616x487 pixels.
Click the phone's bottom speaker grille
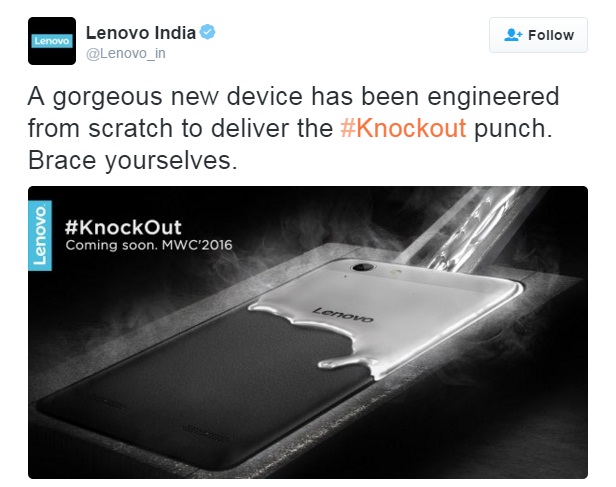205,434
